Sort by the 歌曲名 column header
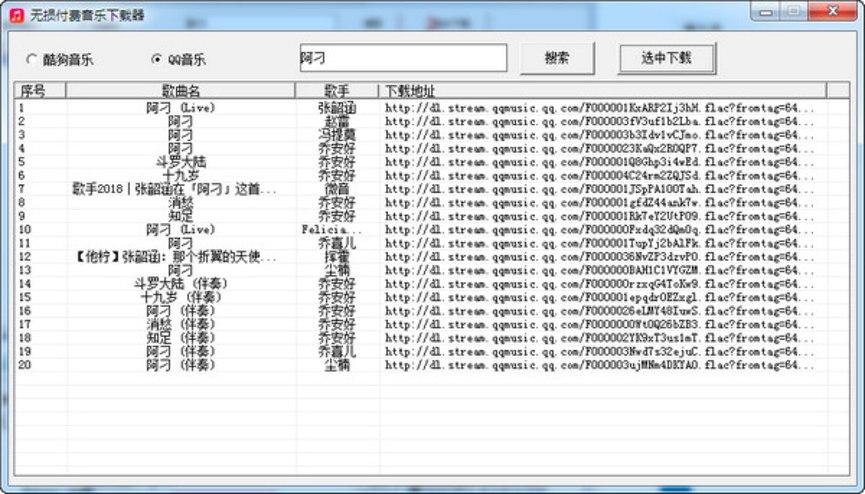The height and width of the screenshot is (494, 865). click(x=180, y=91)
